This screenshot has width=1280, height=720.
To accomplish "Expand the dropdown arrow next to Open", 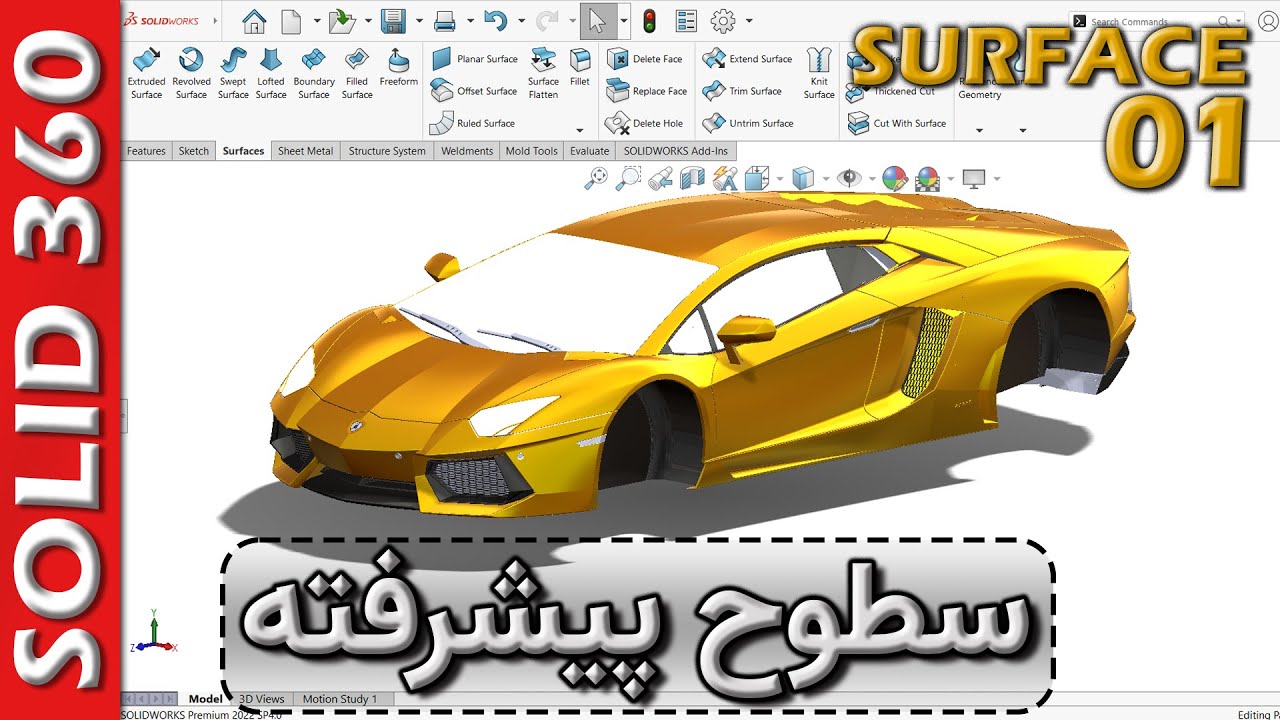I will point(367,21).
